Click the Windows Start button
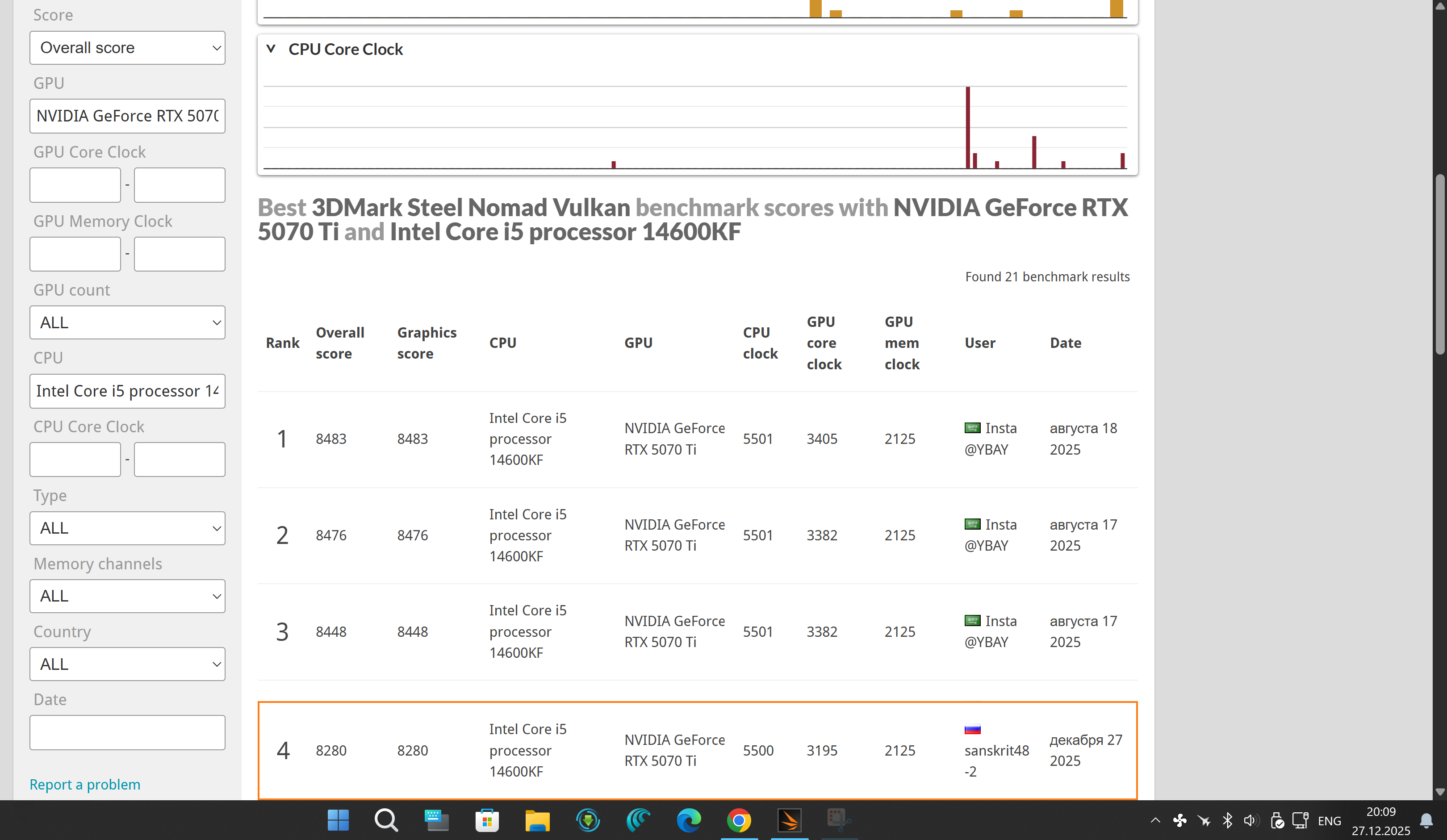This screenshot has height=840, width=1447. pos(338,820)
